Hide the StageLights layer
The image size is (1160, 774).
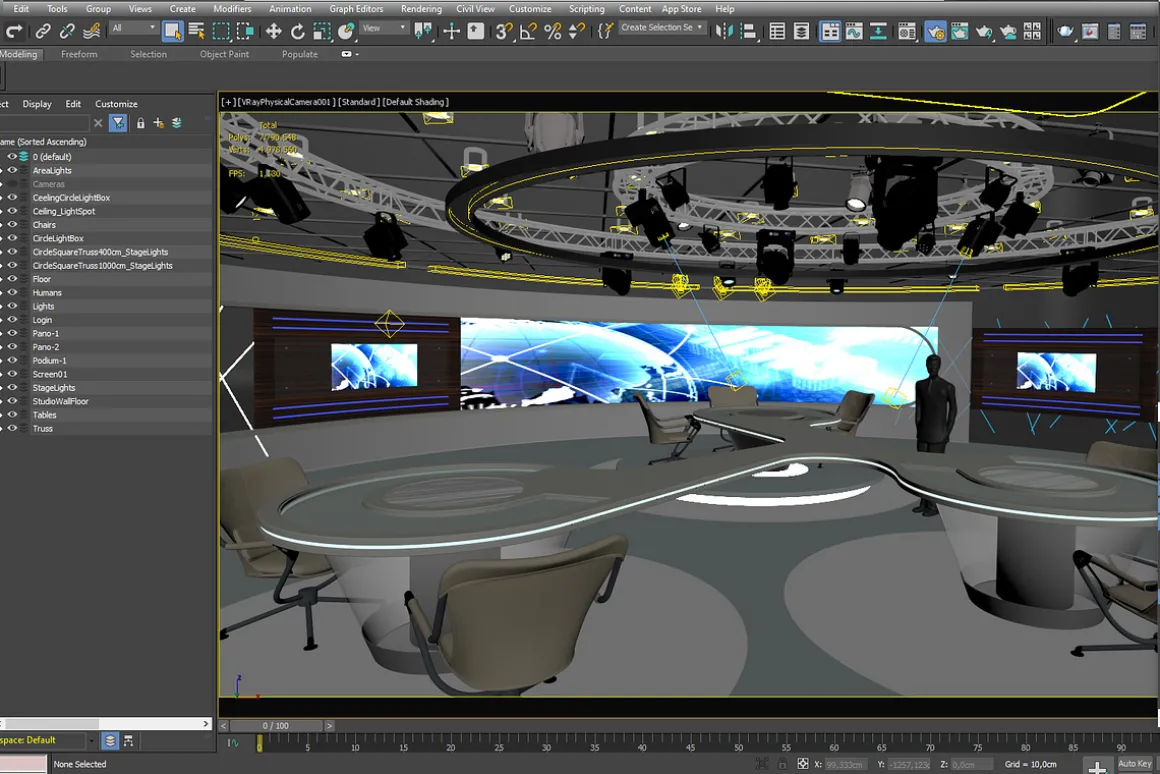[13, 388]
